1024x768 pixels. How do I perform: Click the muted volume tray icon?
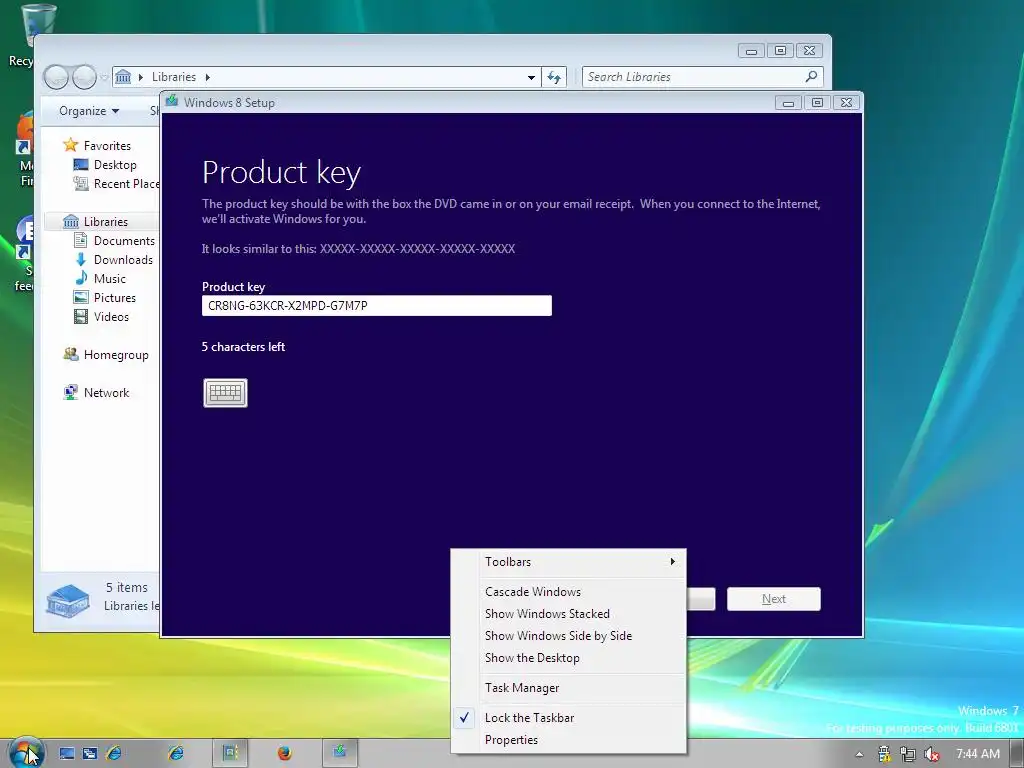pyautogui.click(x=932, y=754)
